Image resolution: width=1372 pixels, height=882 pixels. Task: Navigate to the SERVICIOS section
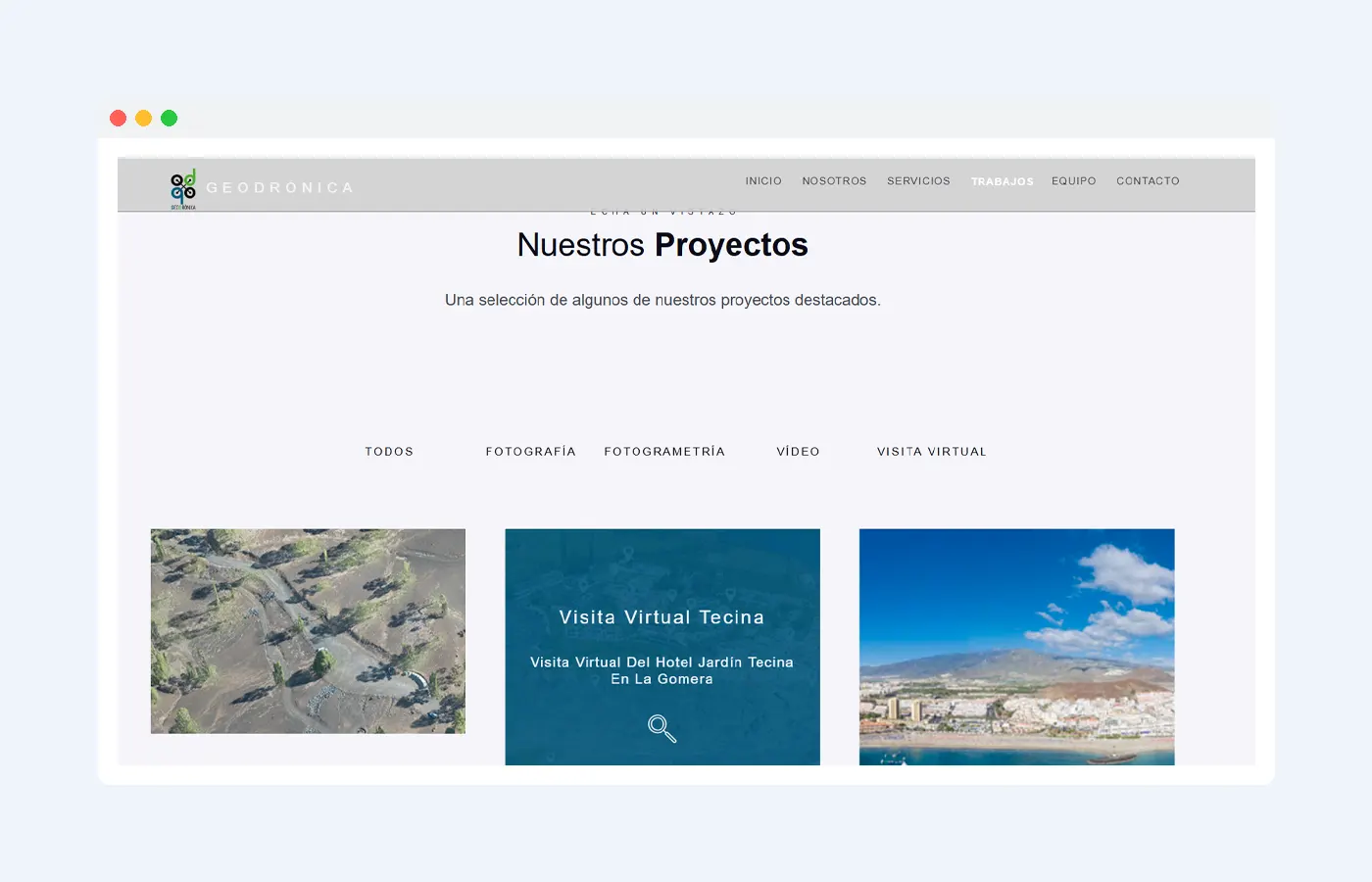point(918,180)
